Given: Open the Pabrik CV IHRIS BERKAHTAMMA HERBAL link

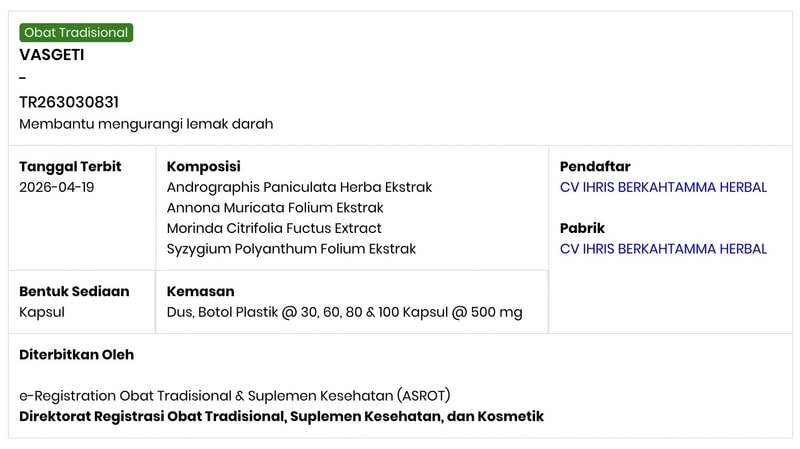Looking at the screenshot, I should 663,249.
